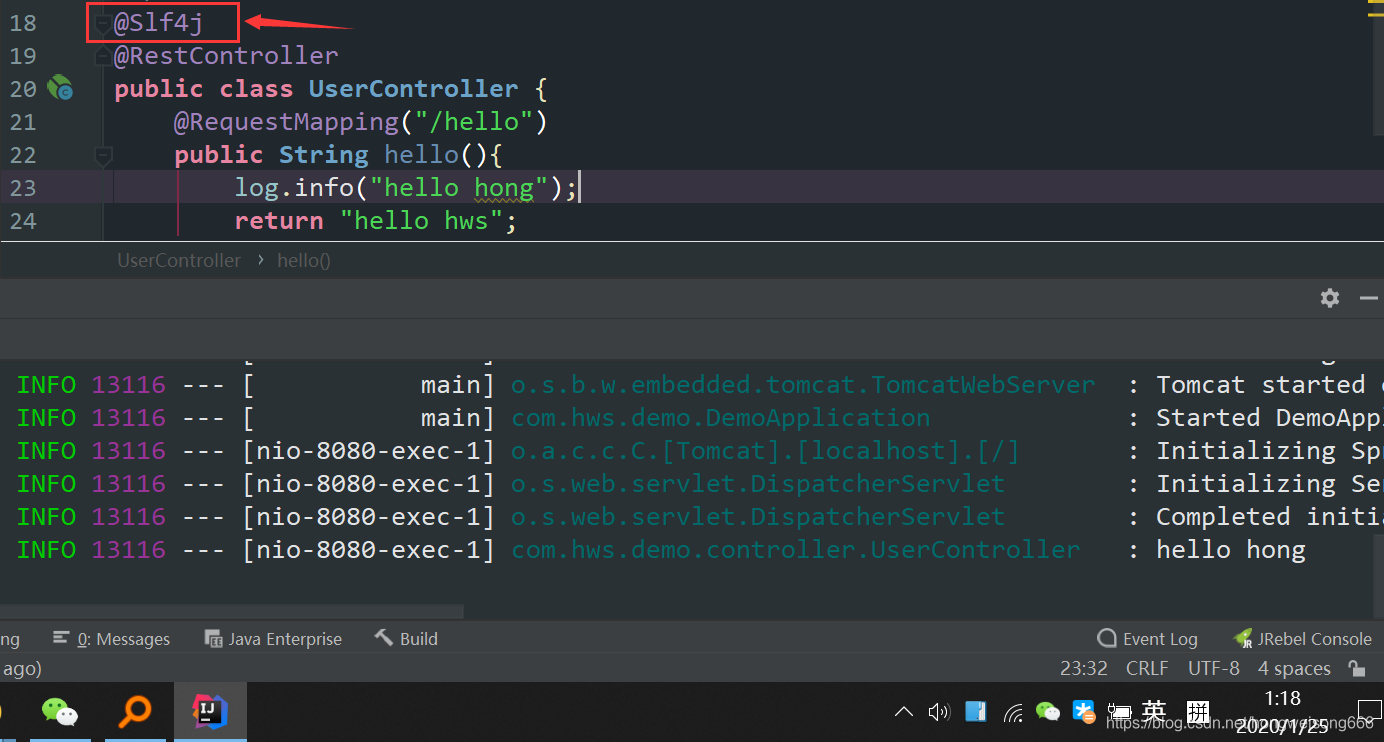Collapse the fold marker at line 18

pos(102,24)
